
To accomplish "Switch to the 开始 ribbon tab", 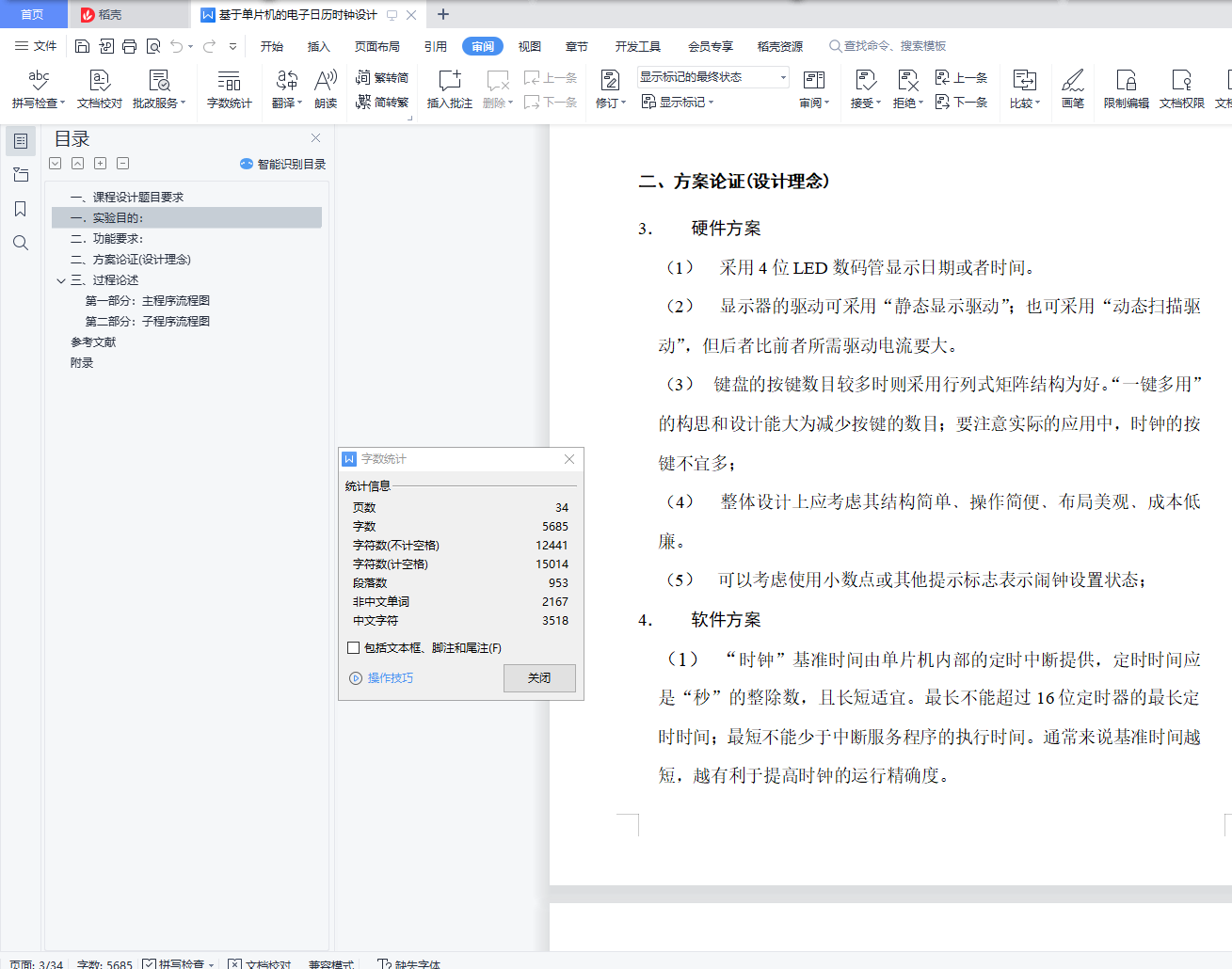I will pyautogui.click(x=272, y=46).
